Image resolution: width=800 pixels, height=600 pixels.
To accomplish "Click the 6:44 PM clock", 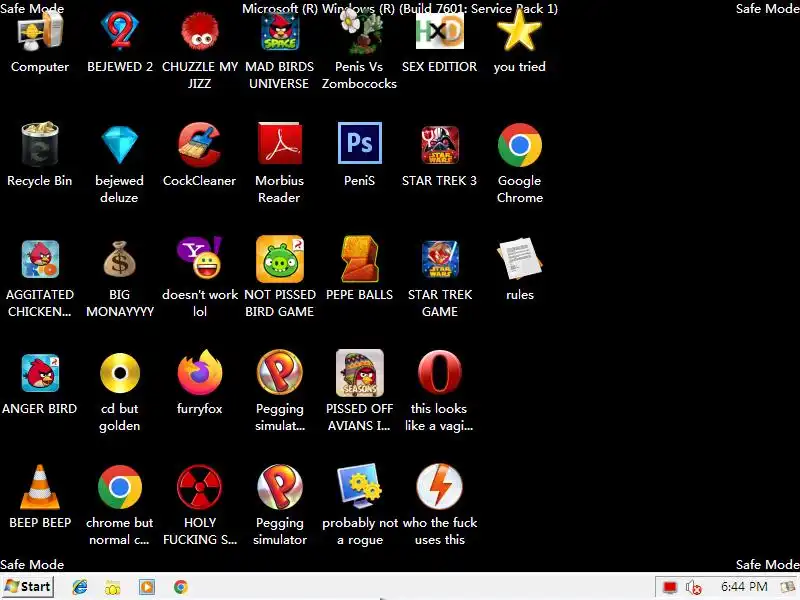I will (744, 587).
